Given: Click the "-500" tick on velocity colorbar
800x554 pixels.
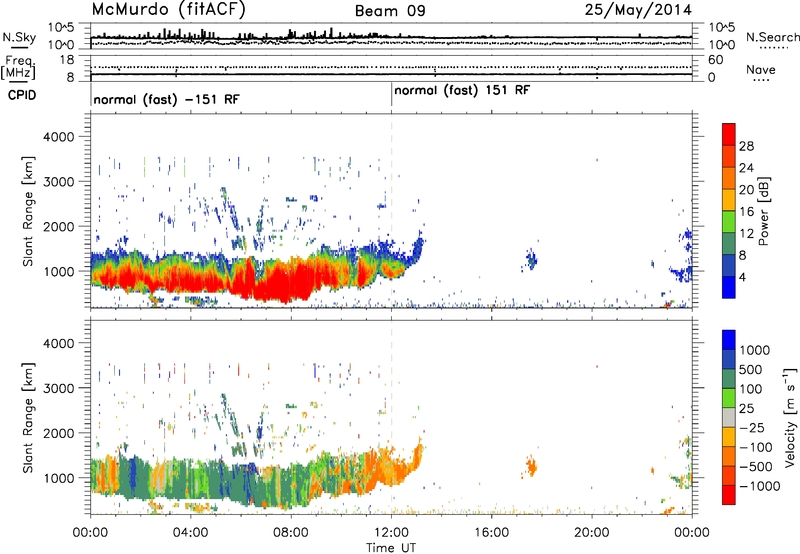Looking at the screenshot, I should pyautogui.click(x=755, y=466).
